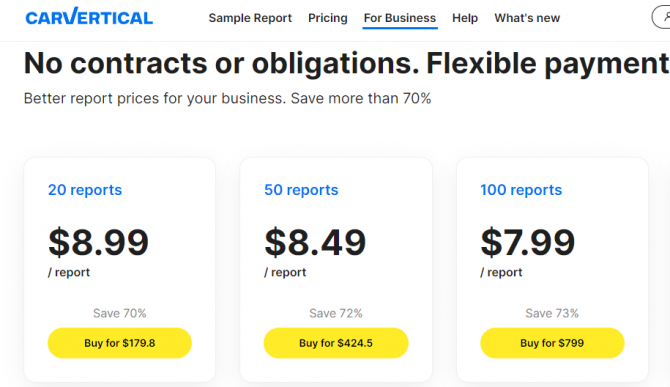
Task: Click the $8.99 per report price
Action: click(99, 242)
